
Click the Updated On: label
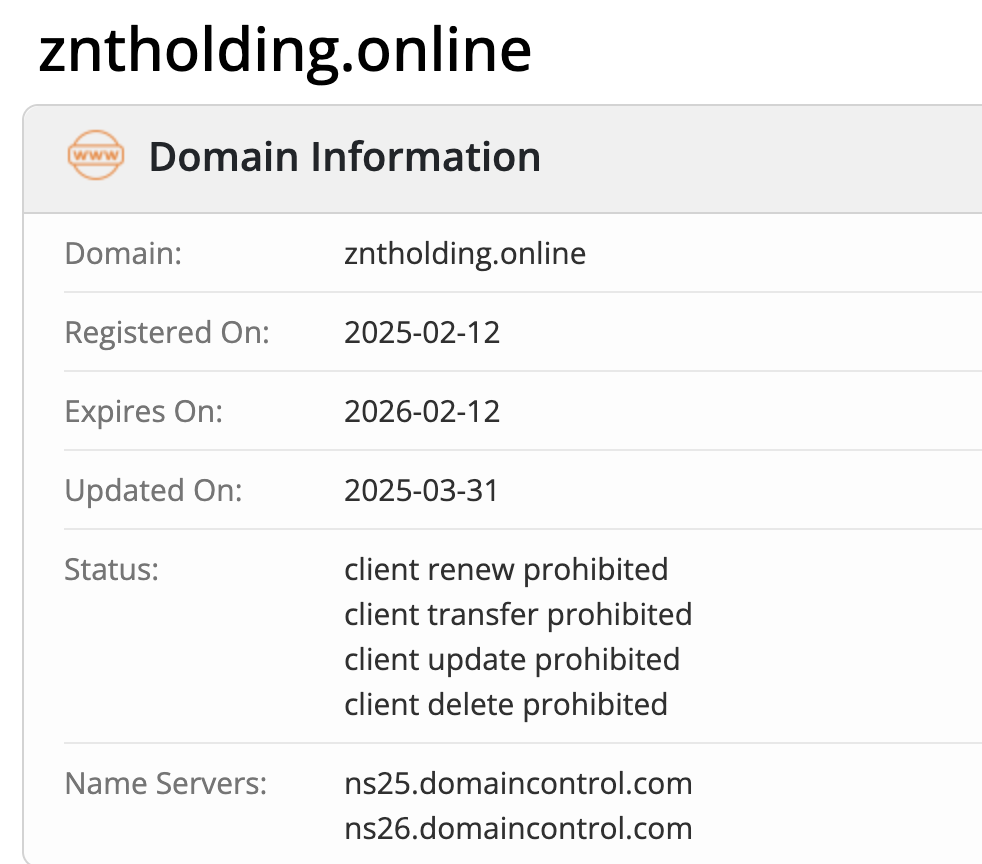tap(153, 490)
